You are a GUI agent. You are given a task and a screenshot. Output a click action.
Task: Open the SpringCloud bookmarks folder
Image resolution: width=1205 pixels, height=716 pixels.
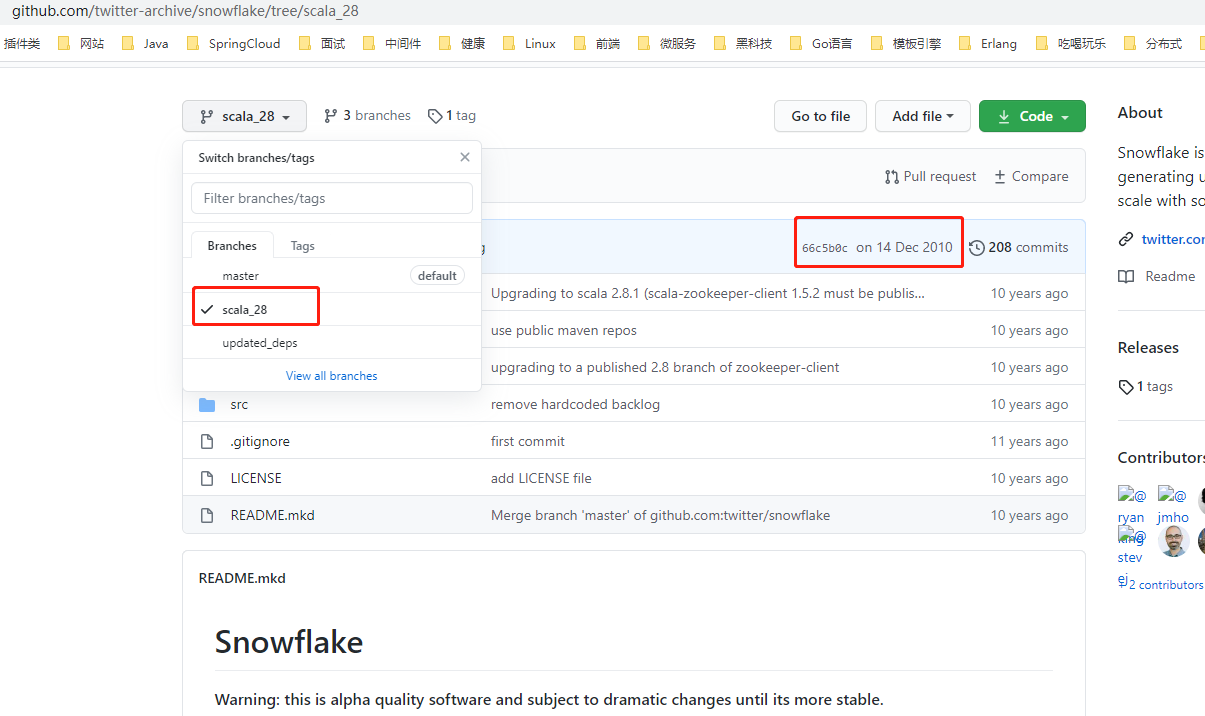pos(233,43)
